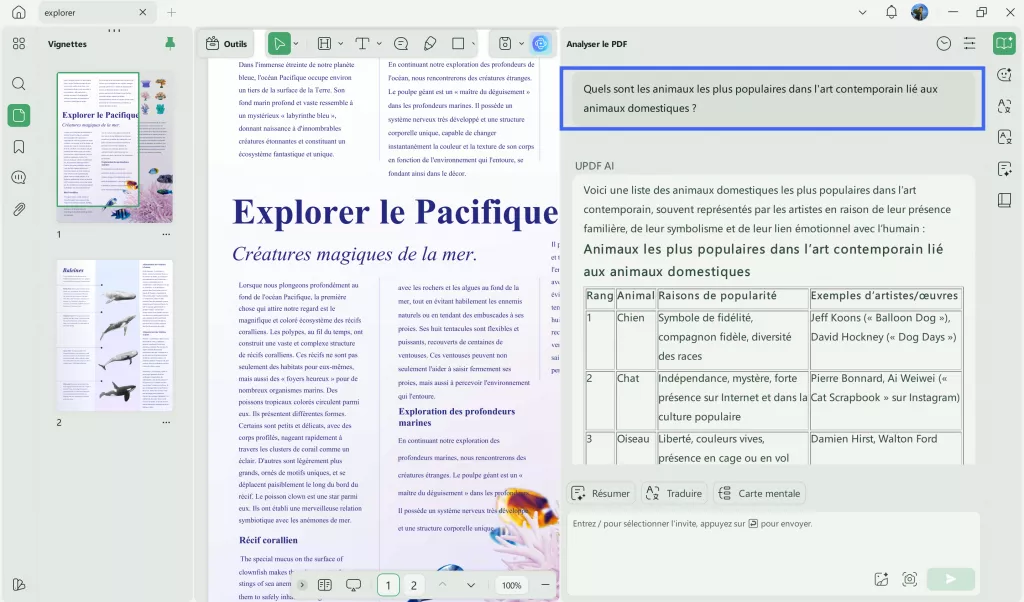Open the UPDF AI assistant icon
The height and width of the screenshot is (602, 1024).
click(541, 43)
